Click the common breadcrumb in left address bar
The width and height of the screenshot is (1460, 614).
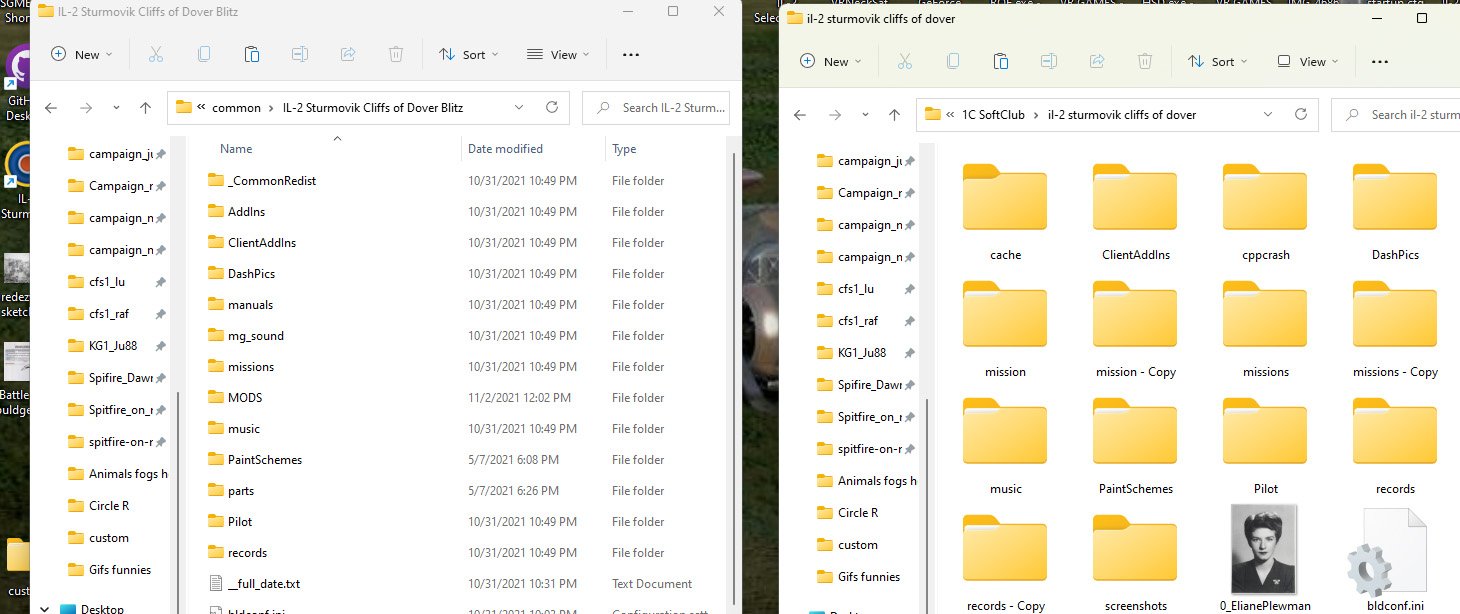click(x=236, y=108)
